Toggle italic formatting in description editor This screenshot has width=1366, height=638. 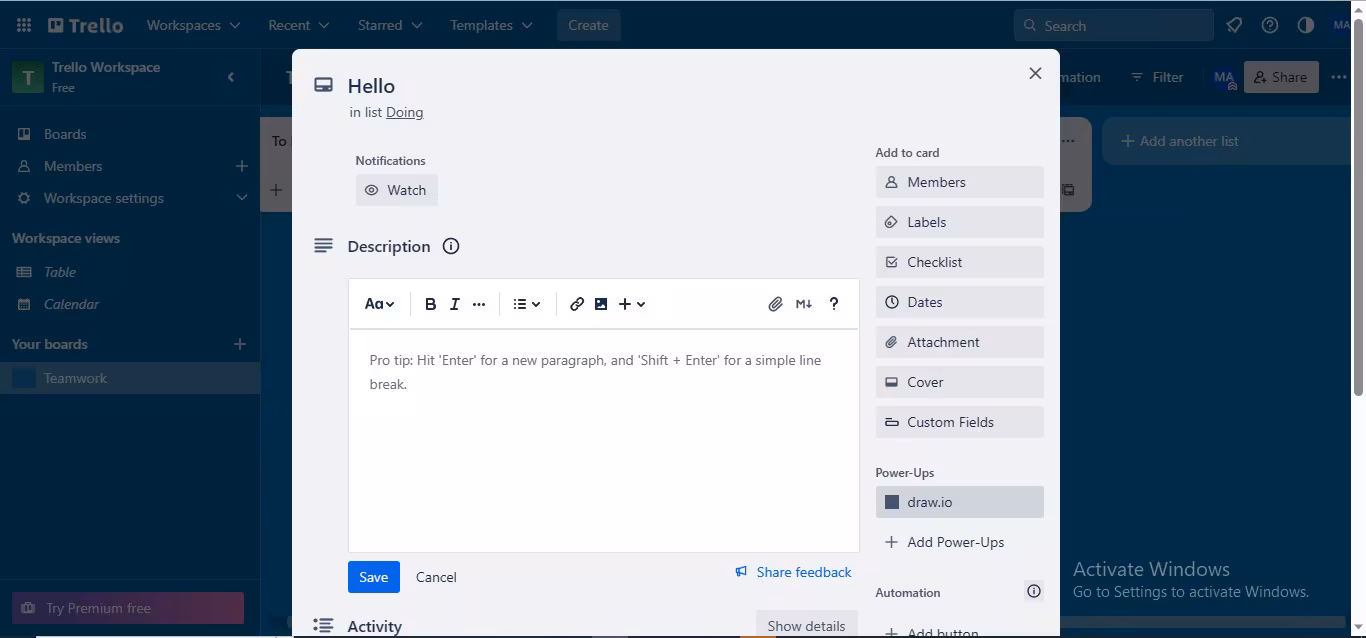point(454,304)
